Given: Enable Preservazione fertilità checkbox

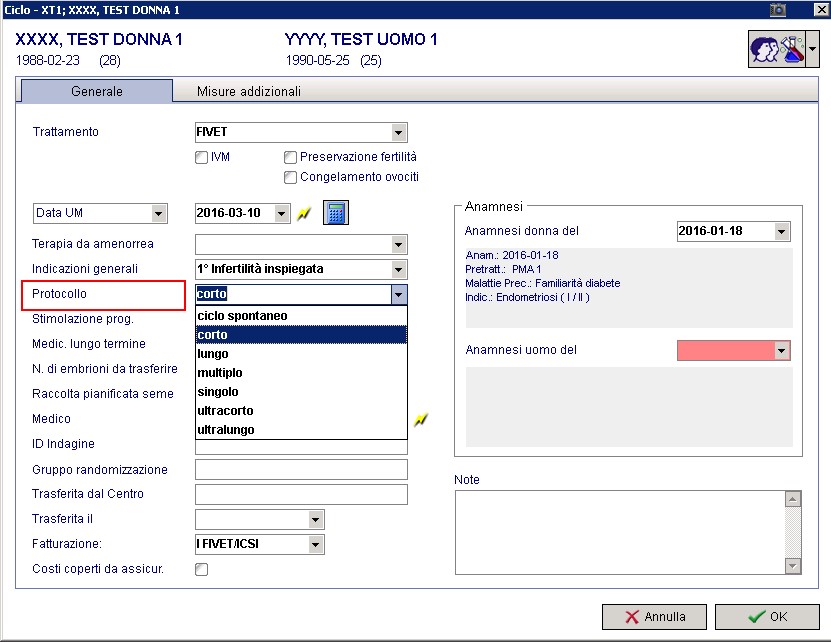Looking at the screenshot, I should [x=290, y=157].
